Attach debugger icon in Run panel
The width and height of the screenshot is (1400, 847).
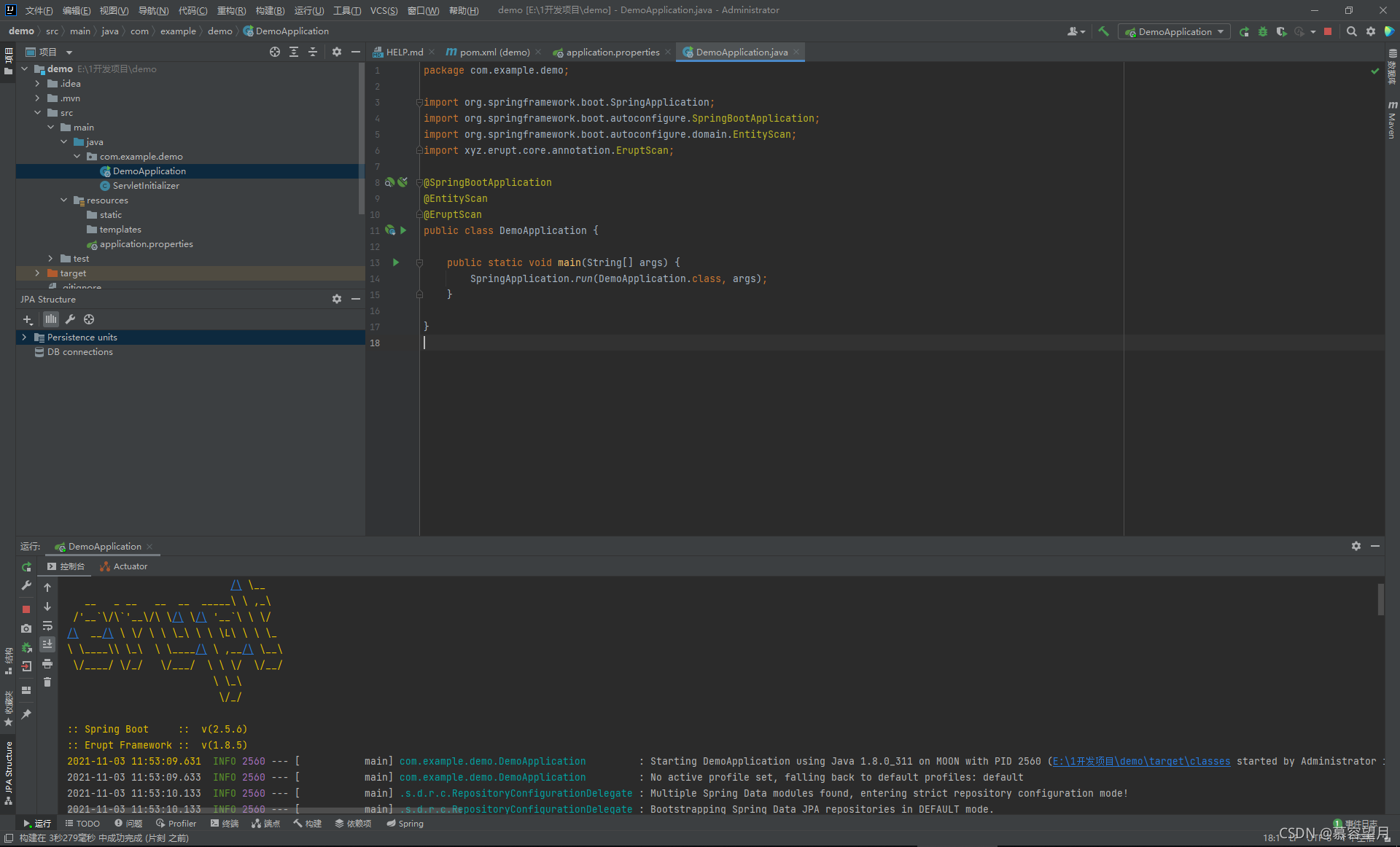click(26, 647)
